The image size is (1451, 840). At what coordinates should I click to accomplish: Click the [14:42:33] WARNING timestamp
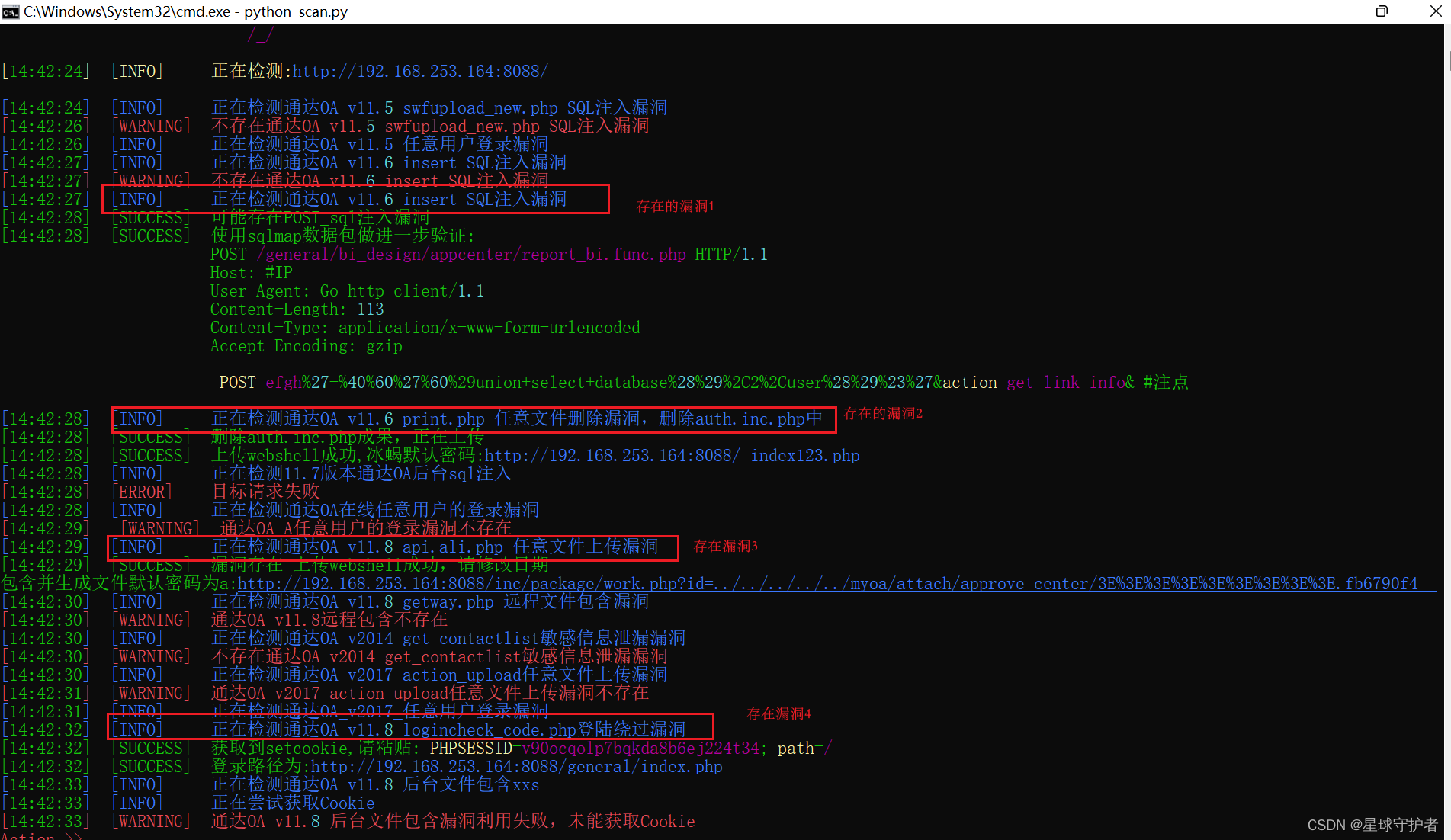click(x=46, y=821)
